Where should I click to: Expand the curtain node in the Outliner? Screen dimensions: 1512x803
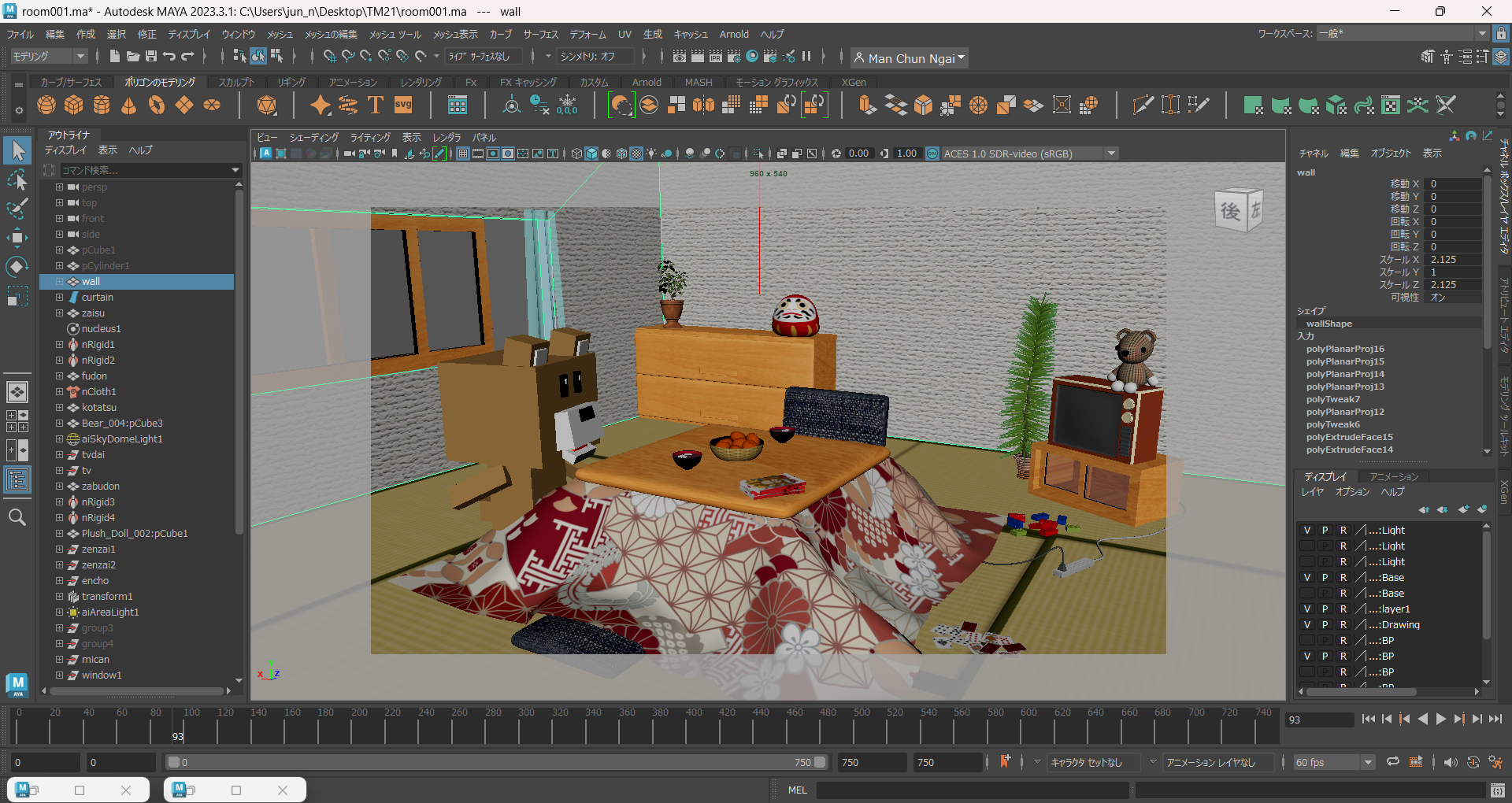point(59,298)
